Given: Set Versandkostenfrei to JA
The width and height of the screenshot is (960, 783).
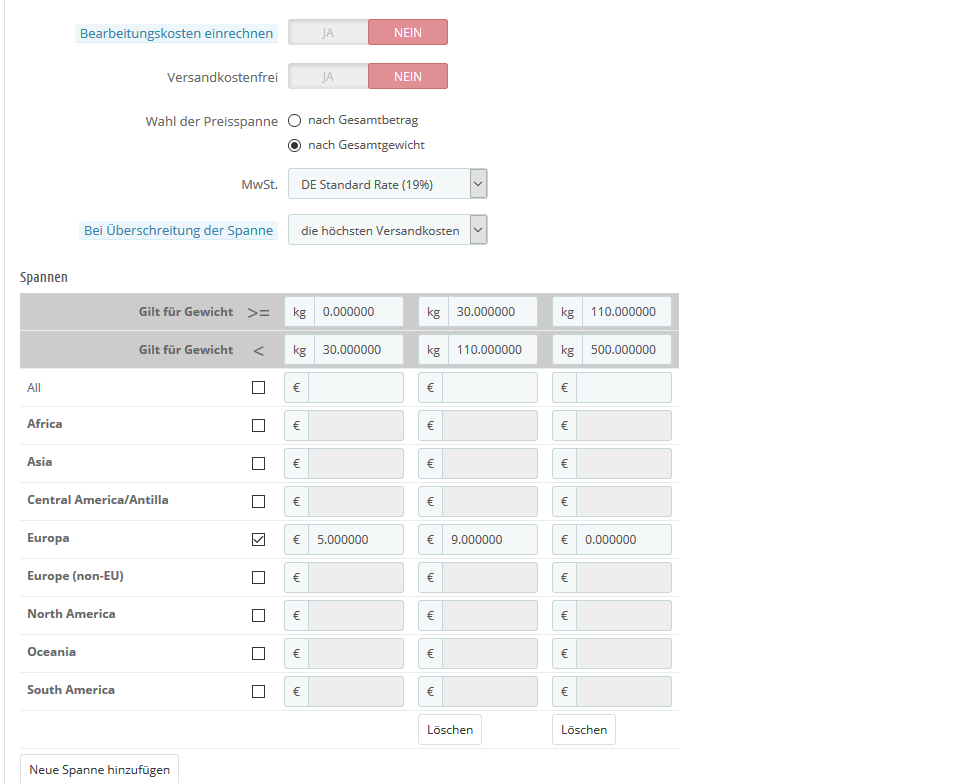Looking at the screenshot, I should pyautogui.click(x=328, y=77).
